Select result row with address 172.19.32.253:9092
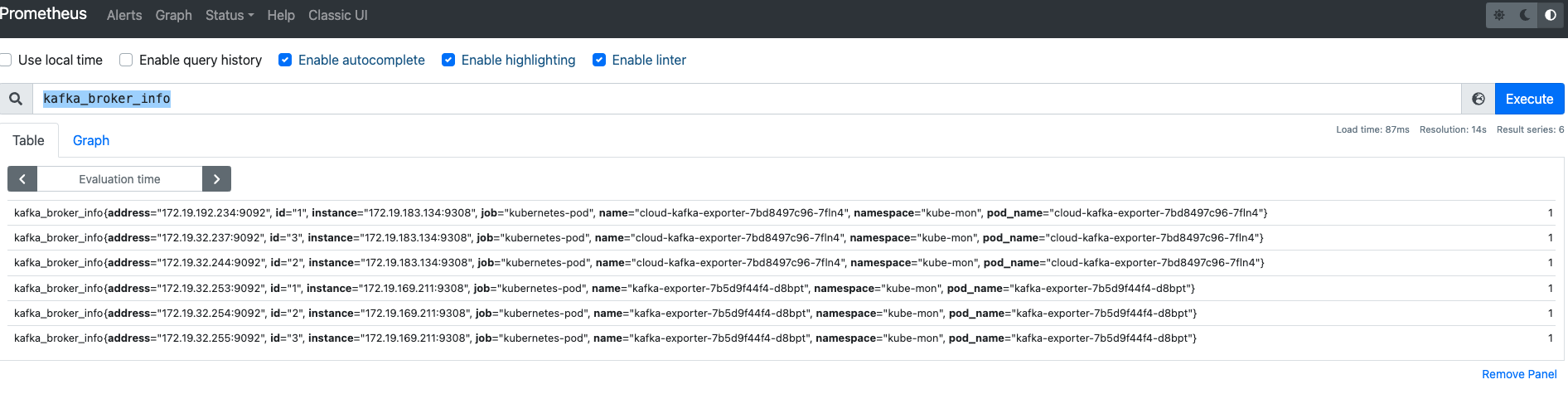 coord(782,288)
